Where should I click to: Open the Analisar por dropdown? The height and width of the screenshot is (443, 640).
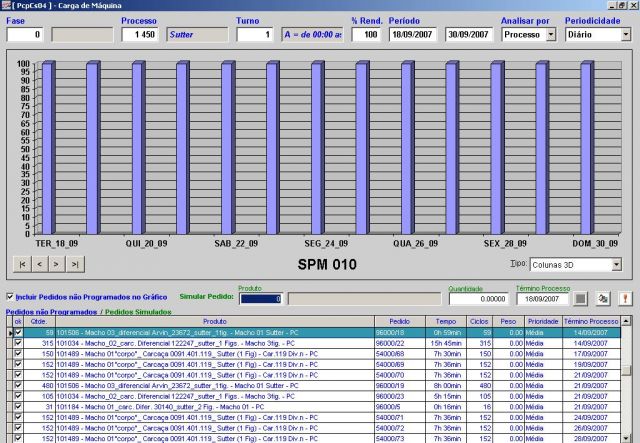pyautogui.click(x=551, y=35)
